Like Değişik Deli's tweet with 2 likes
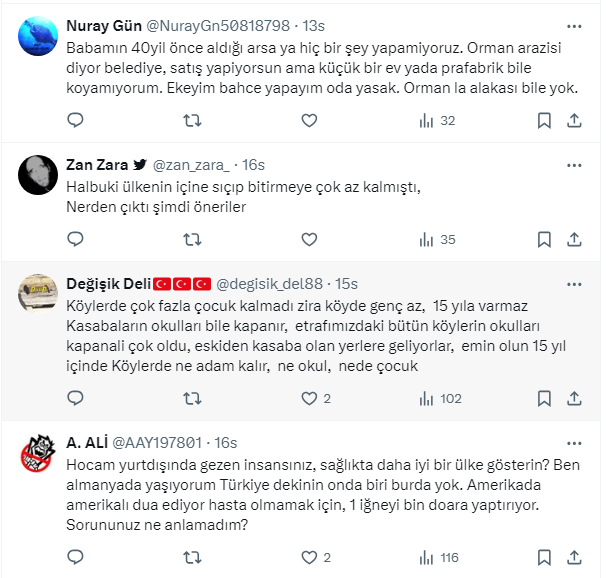The image size is (606, 578). tap(310, 398)
